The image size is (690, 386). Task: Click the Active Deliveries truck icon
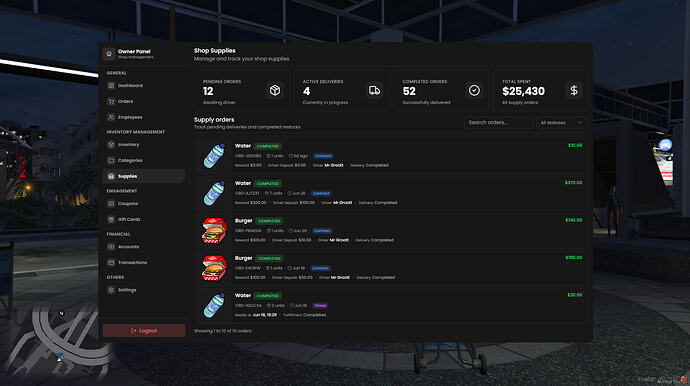click(374, 90)
